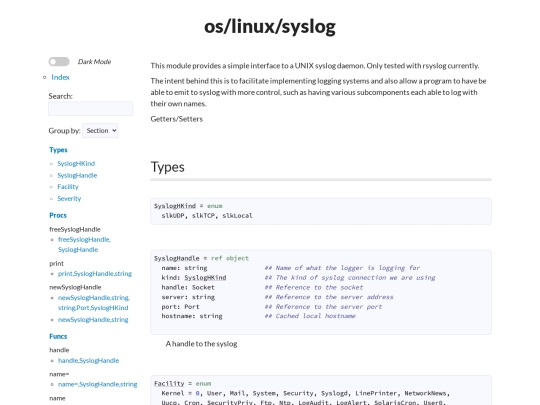Click 'A handle to the syslog' description
The height and width of the screenshot is (405, 540).
point(201,344)
